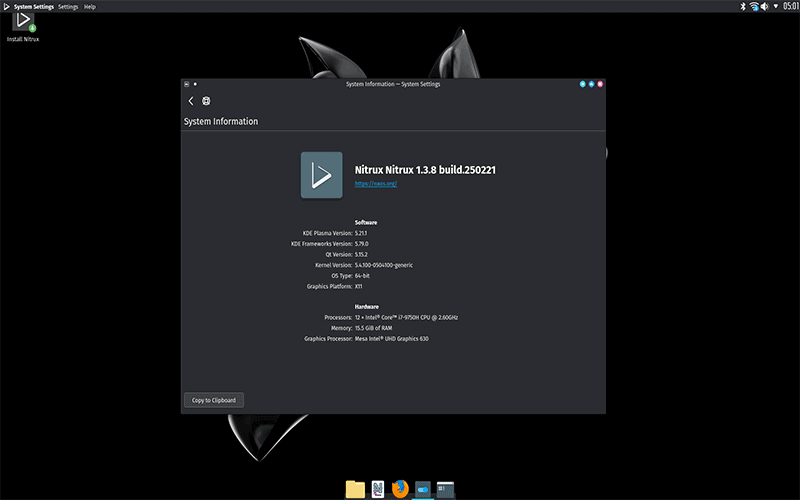The width and height of the screenshot is (800, 500).
Task: Open the terminal window icon in dock
Action: (x=445, y=489)
